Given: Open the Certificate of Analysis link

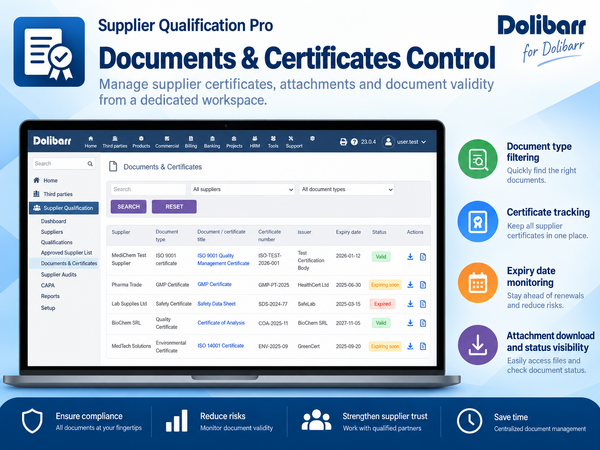Looking at the screenshot, I should [x=221, y=323].
